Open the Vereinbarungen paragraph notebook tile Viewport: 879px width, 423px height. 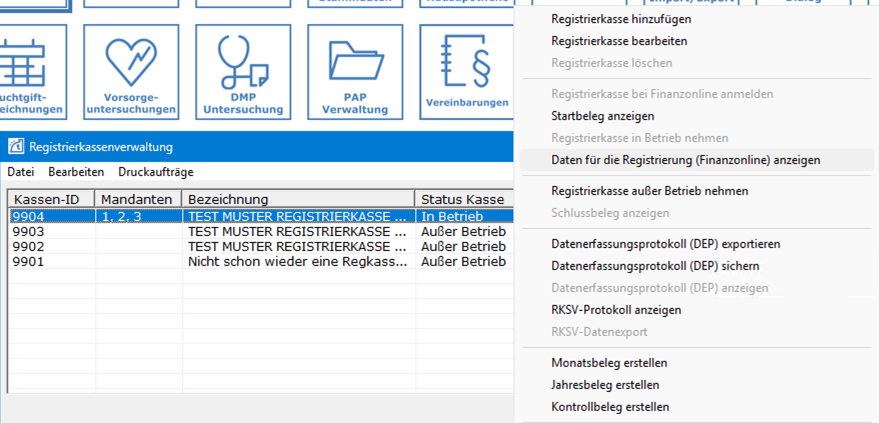click(x=466, y=71)
